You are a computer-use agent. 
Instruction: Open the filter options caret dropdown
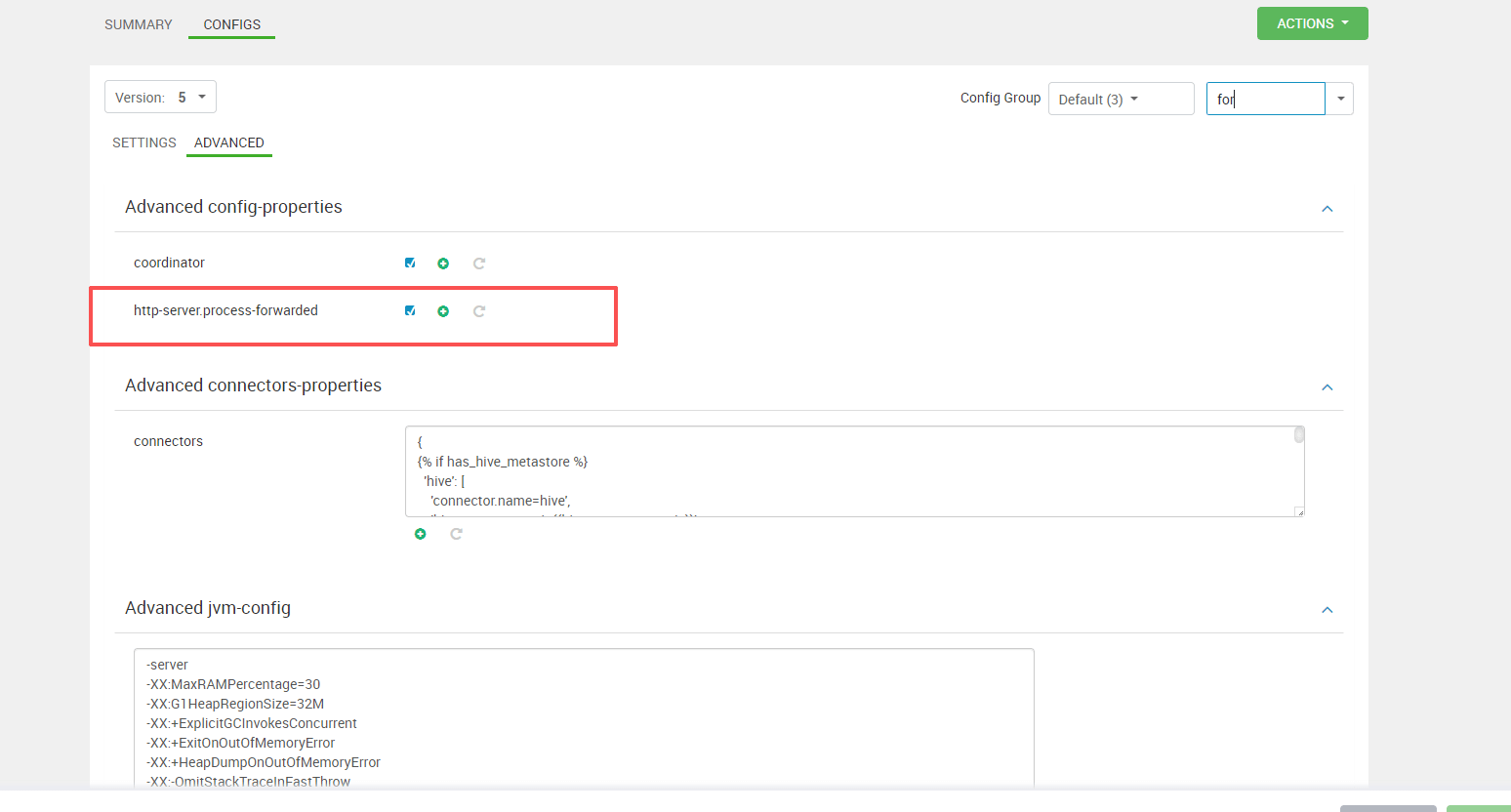tap(1340, 100)
